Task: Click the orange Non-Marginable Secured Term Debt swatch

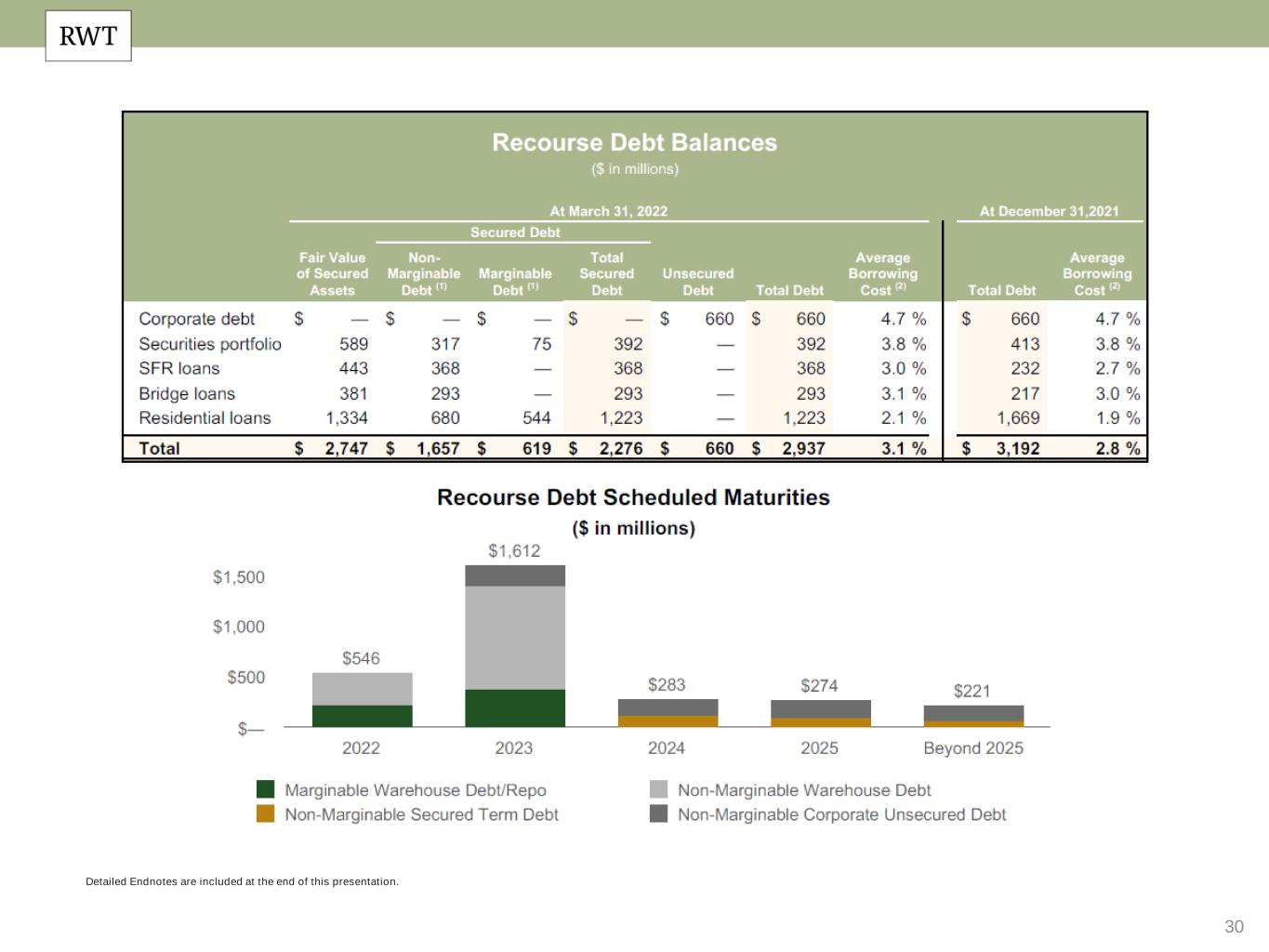Action: (x=266, y=814)
